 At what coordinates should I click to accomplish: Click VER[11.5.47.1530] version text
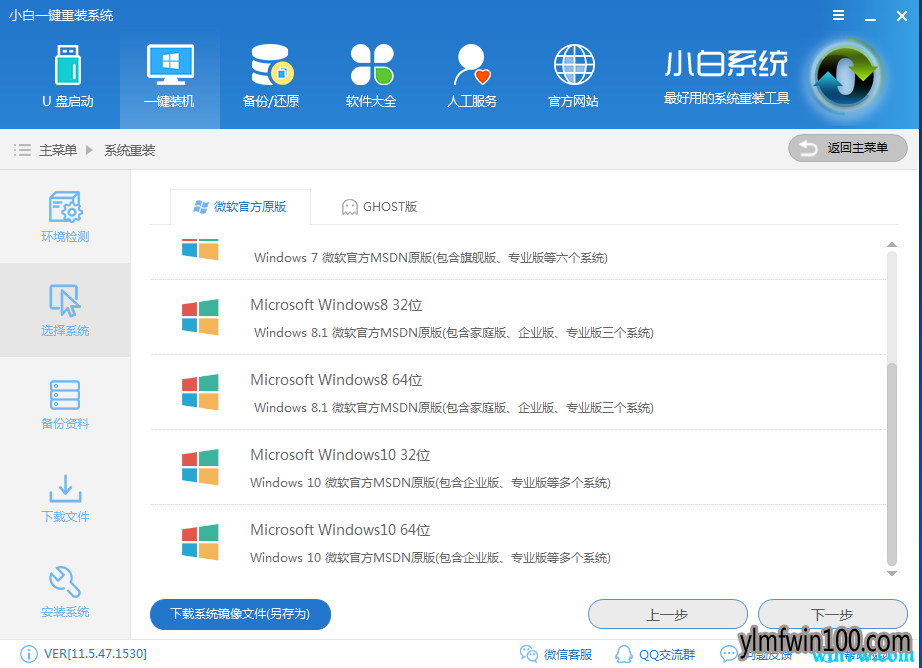tap(95, 654)
